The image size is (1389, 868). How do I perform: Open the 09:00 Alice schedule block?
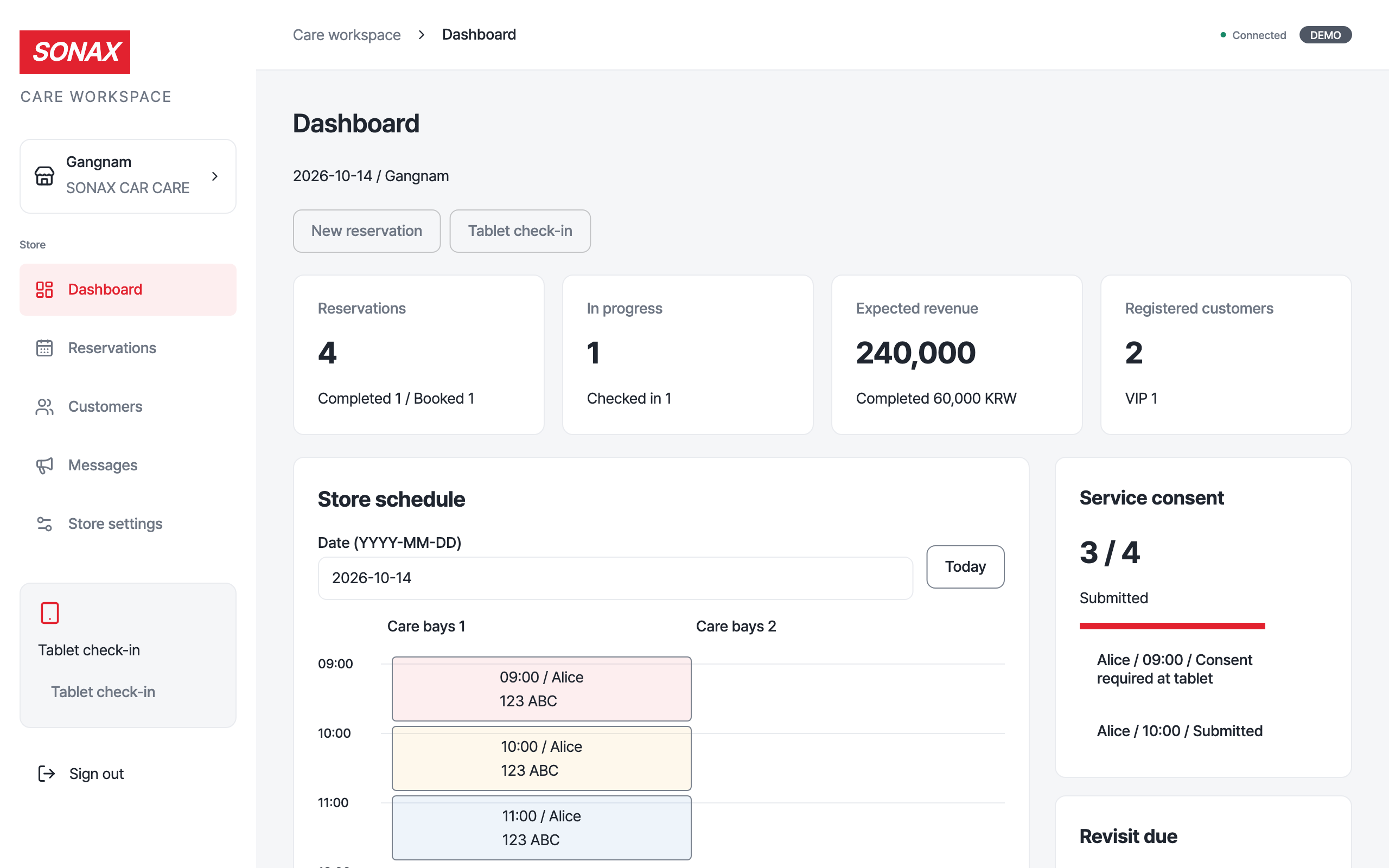(541, 689)
